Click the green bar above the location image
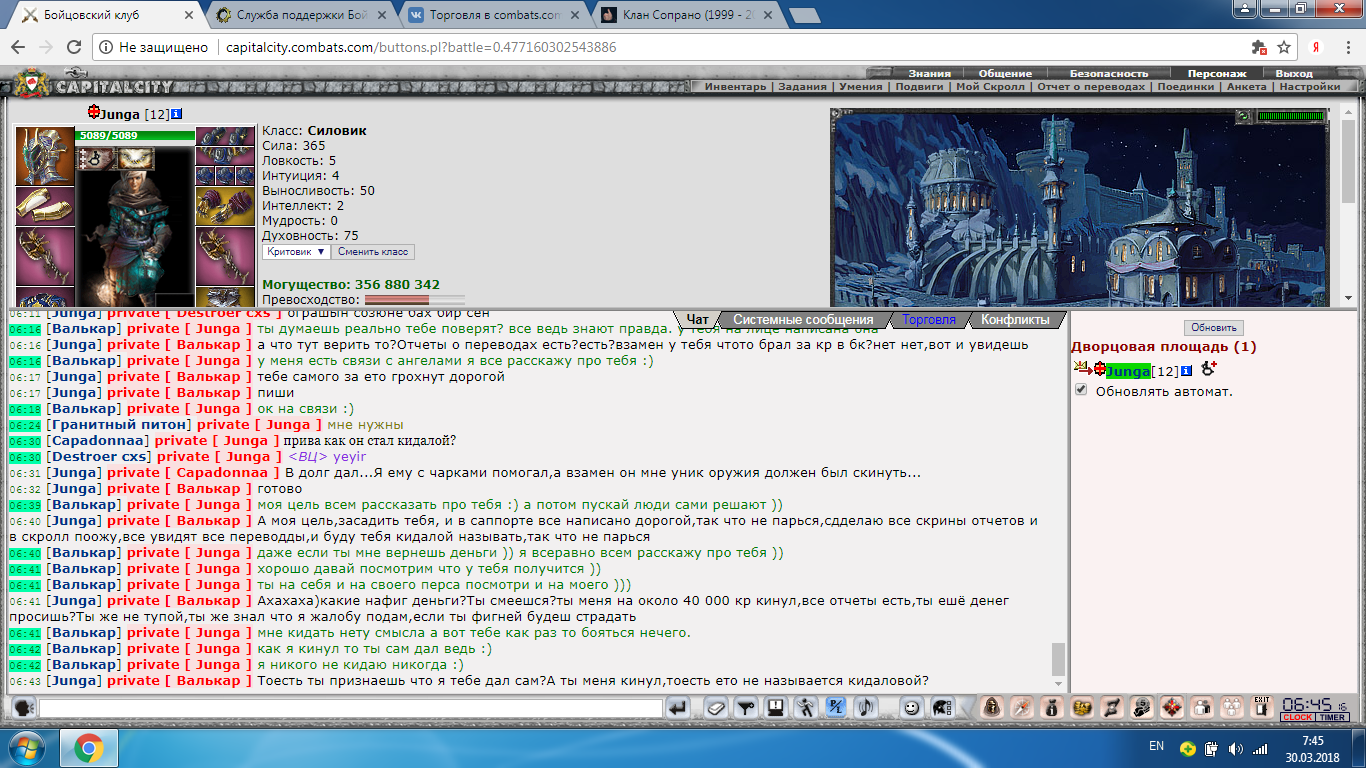The image size is (1366, 768). click(1290, 117)
